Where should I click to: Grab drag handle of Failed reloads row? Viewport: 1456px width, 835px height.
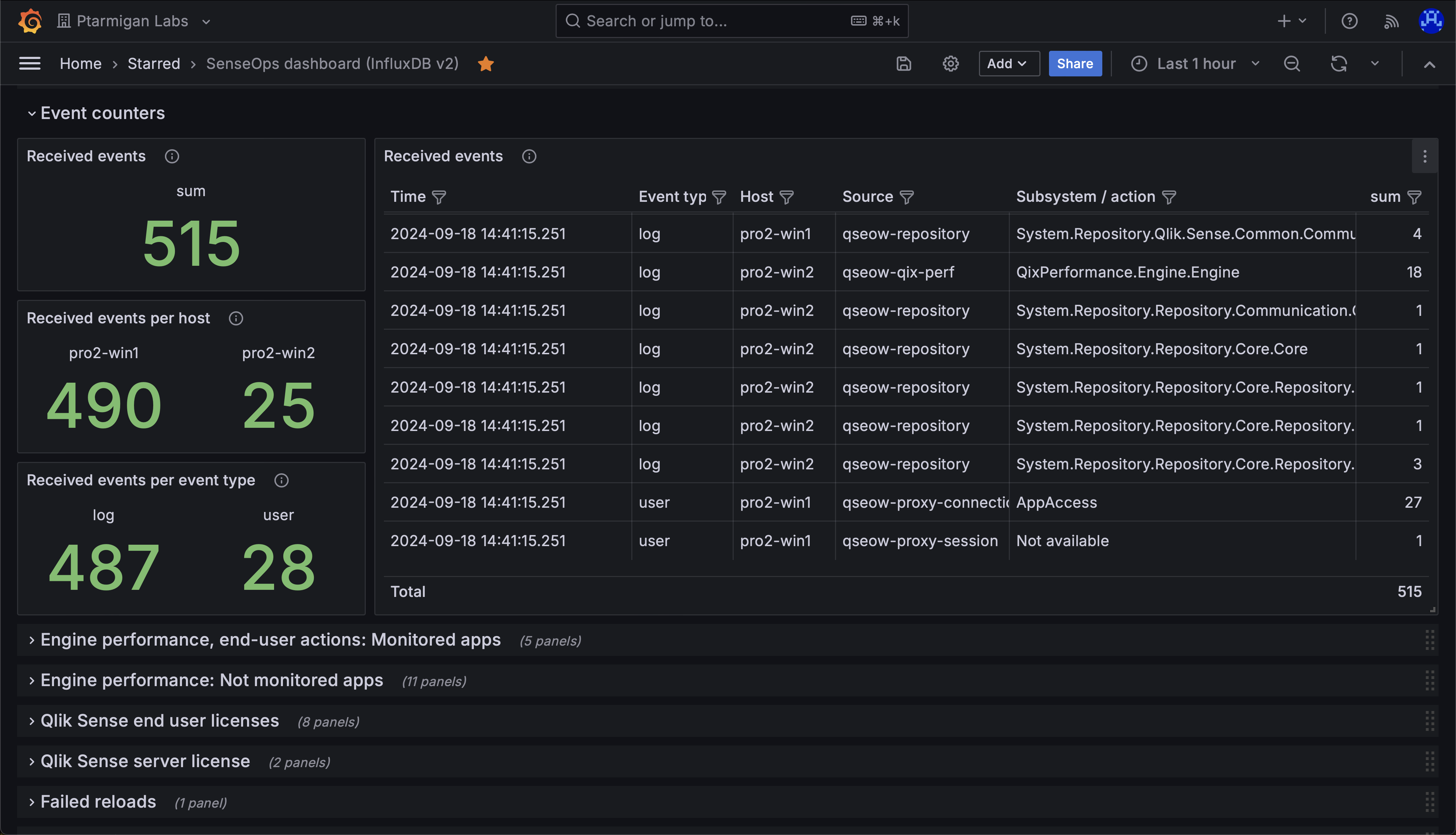tap(1429, 802)
